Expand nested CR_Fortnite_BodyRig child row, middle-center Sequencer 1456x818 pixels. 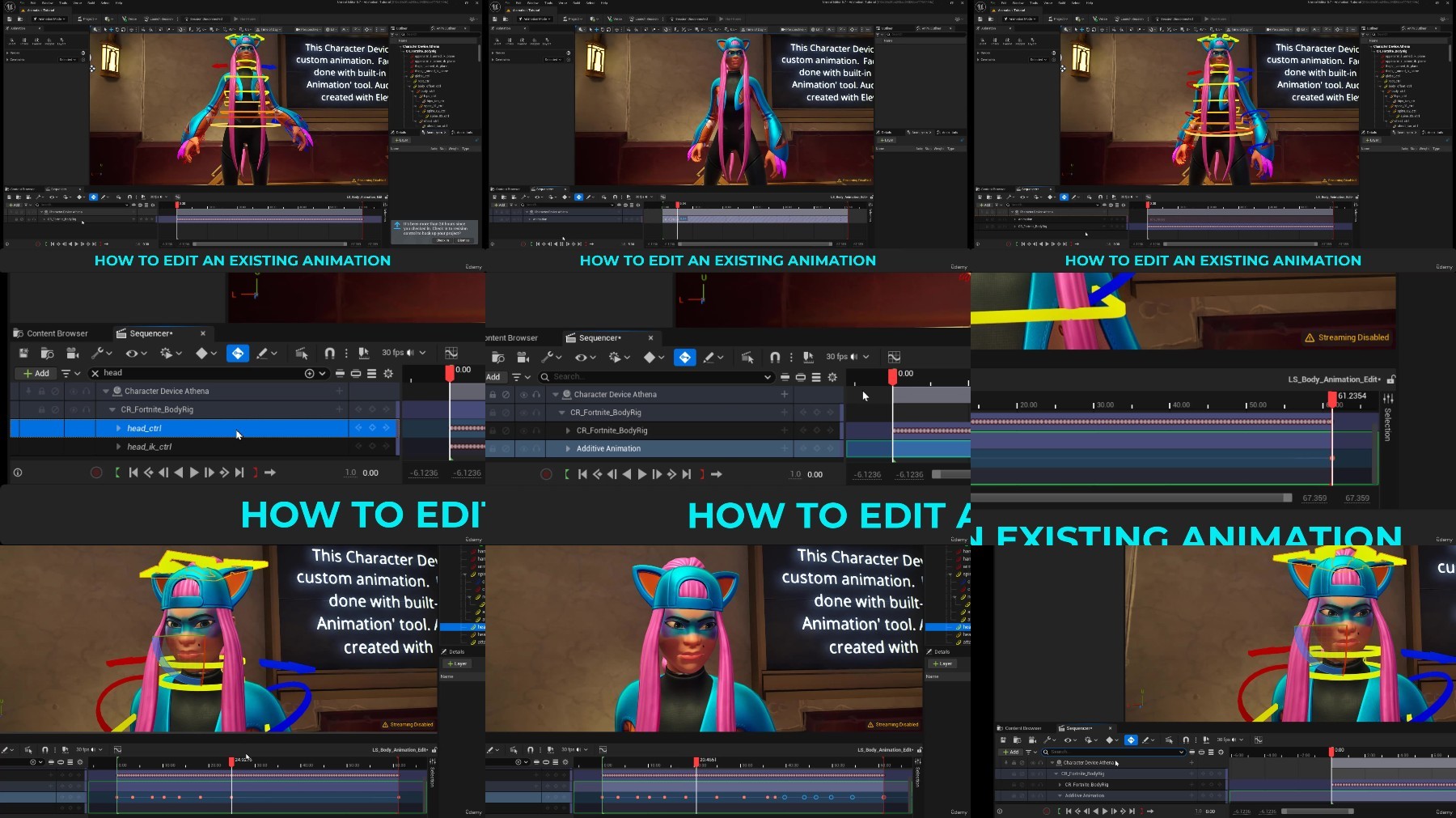pyautogui.click(x=568, y=430)
